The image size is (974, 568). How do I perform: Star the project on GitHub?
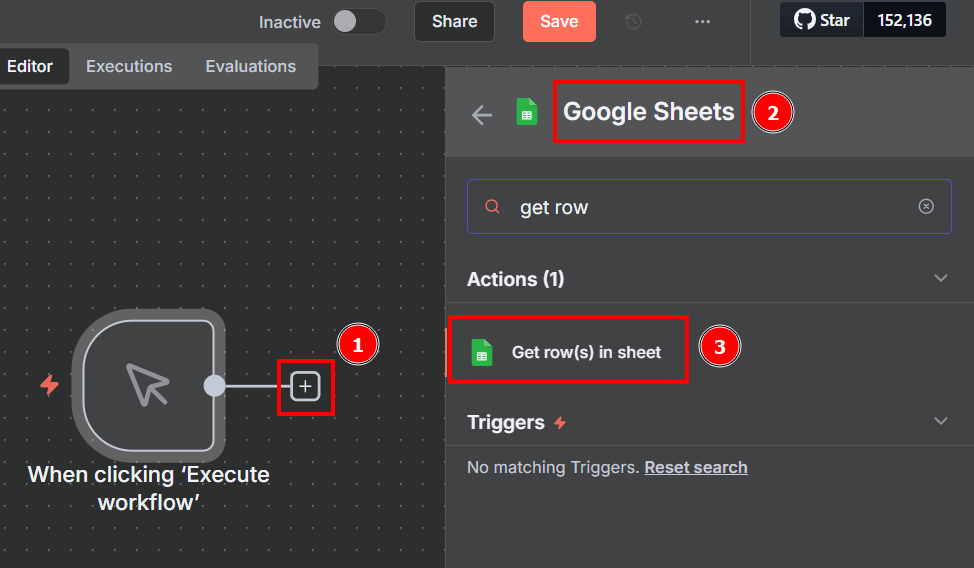(821, 20)
